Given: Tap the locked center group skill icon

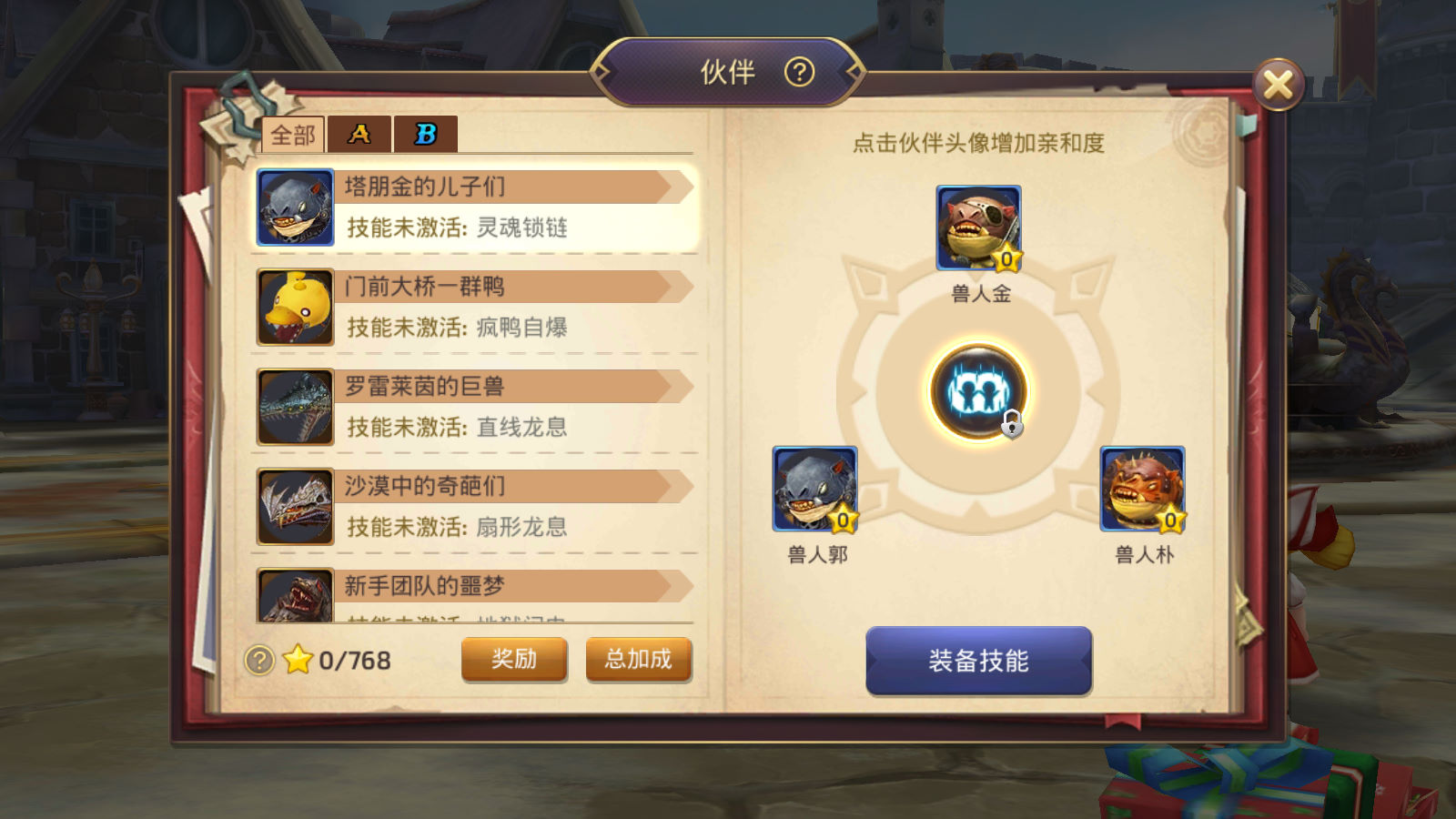Looking at the screenshot, I should [978, 392].
